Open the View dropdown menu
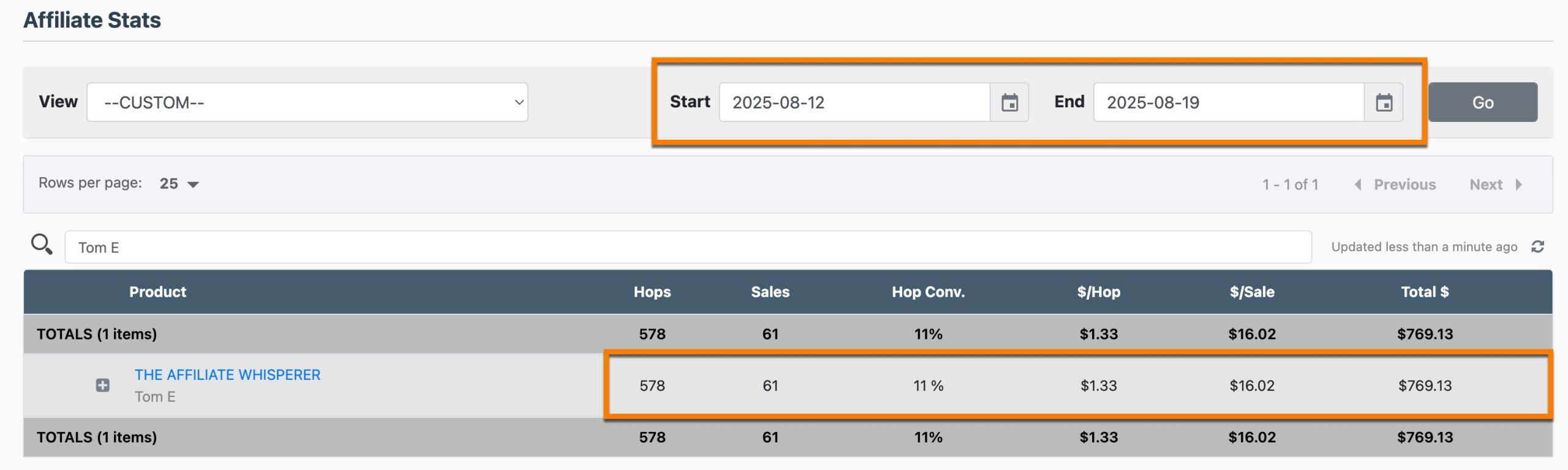1568x470 pixels. click(307, 102)
